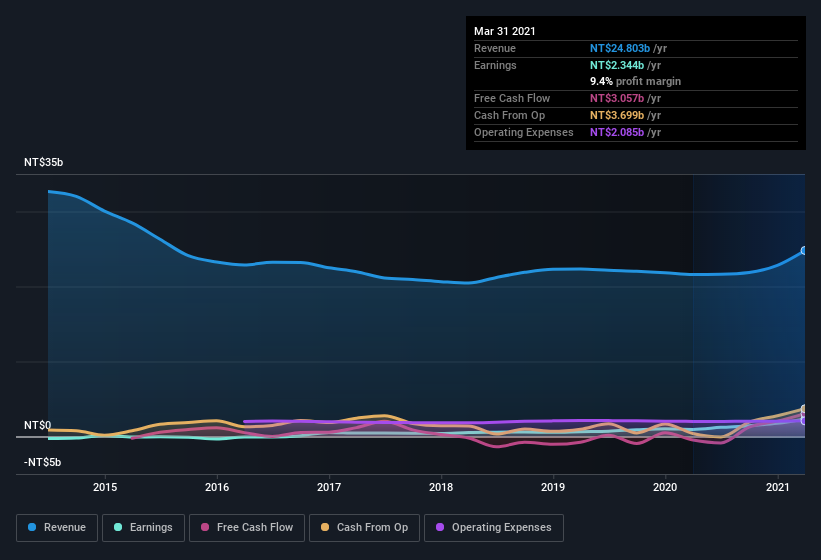Toggle the Revenue series legend button
821x560 pixels.
click(57, 528)
